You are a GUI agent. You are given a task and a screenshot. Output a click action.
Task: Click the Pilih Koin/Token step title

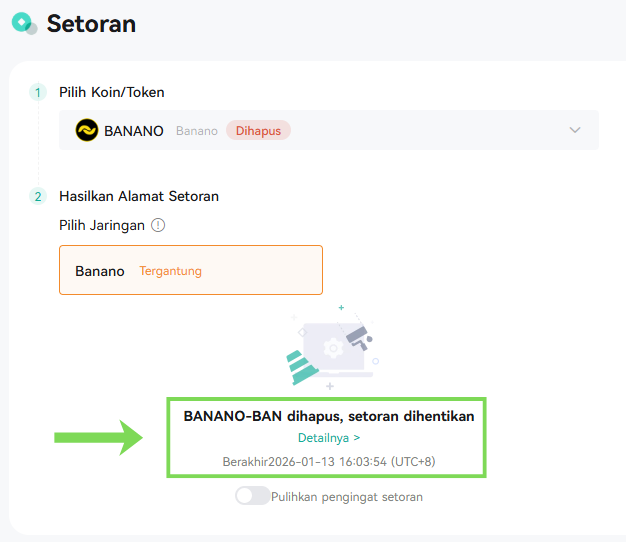pyautogui.click(x=112, y=93)
